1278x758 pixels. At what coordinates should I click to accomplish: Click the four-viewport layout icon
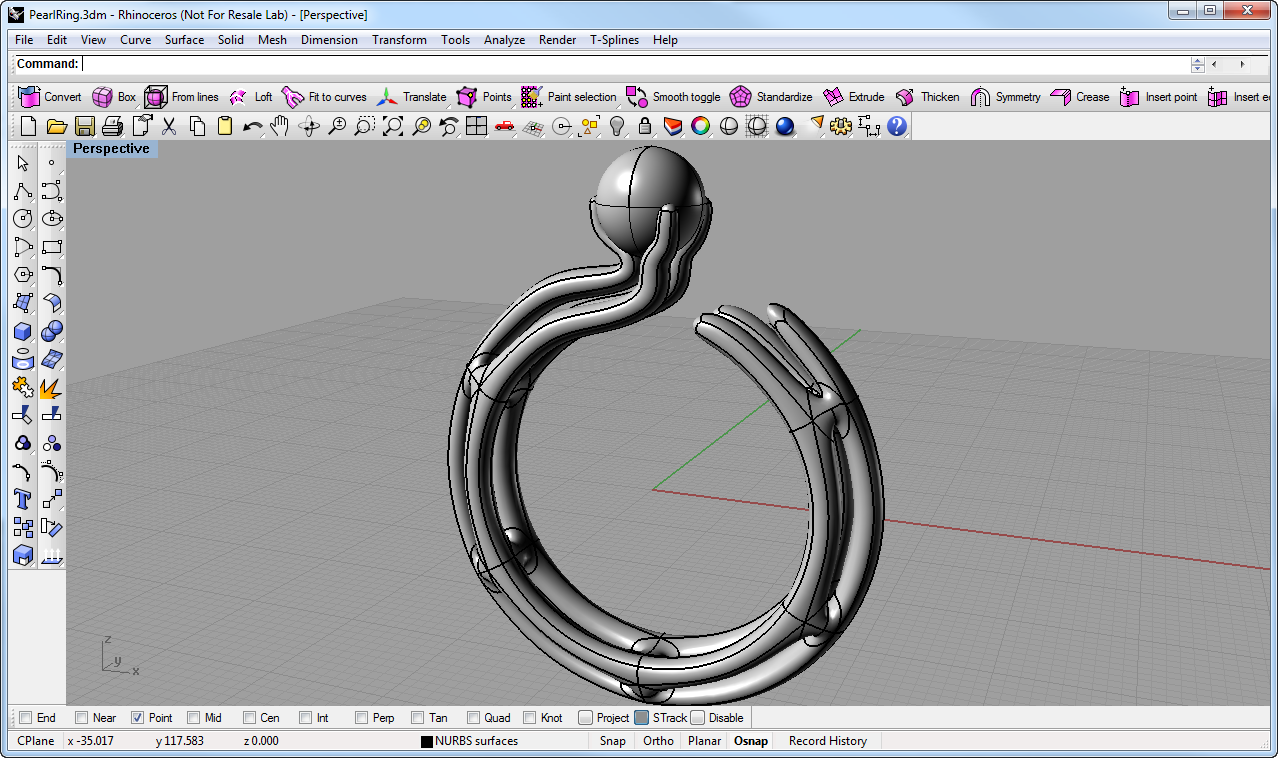coord(476,126)
